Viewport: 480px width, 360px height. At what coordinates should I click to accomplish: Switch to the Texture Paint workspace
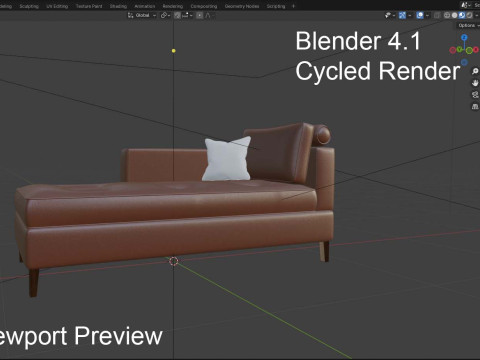click(x=89, y=6)
